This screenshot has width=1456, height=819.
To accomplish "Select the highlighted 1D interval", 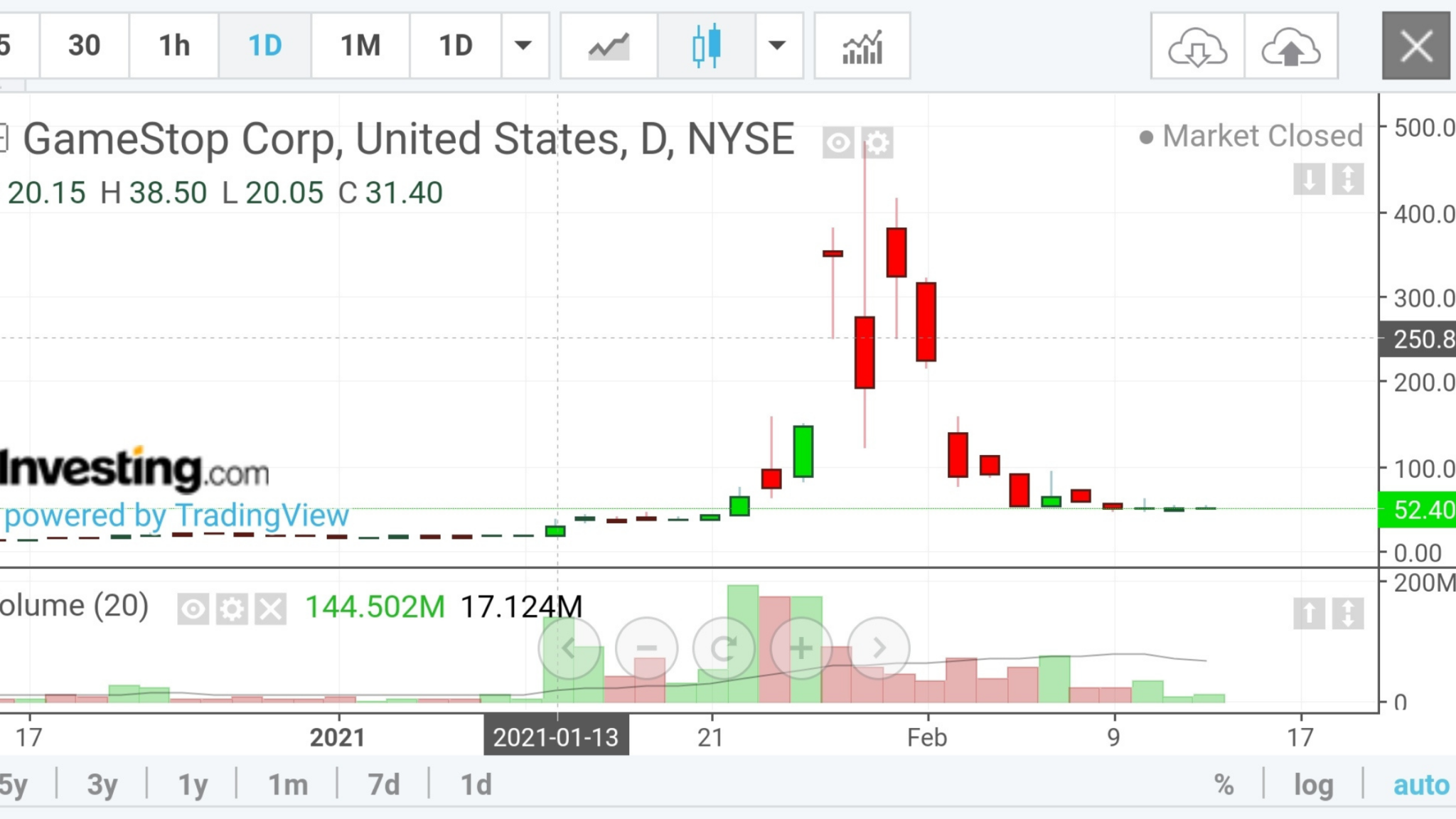I will [265, 45].
